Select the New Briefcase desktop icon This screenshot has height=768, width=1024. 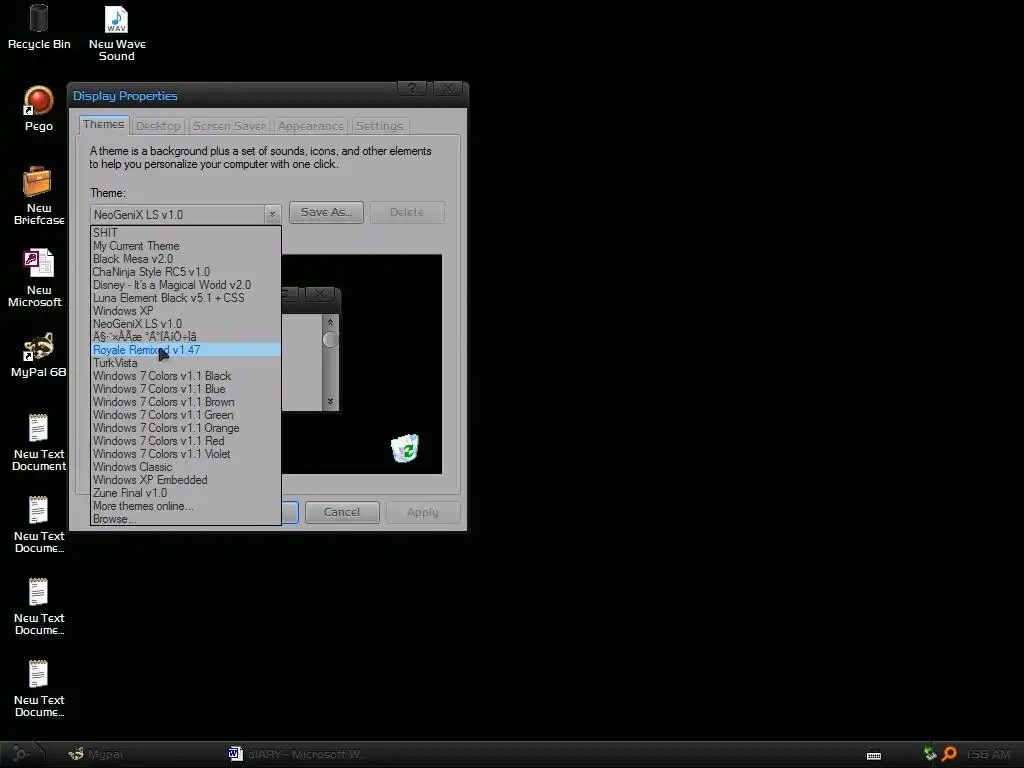(39, 196)
